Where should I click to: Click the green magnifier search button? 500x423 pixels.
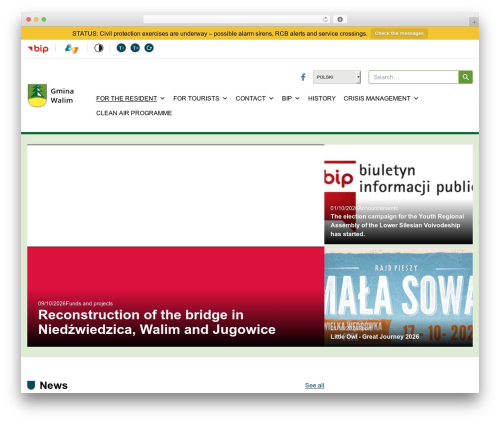point(466,77)
